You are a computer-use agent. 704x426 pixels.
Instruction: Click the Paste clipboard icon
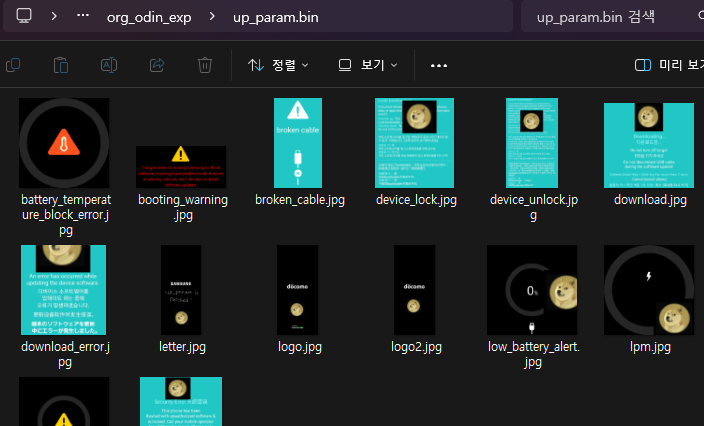pyautogui.click(x=61, y=65)
